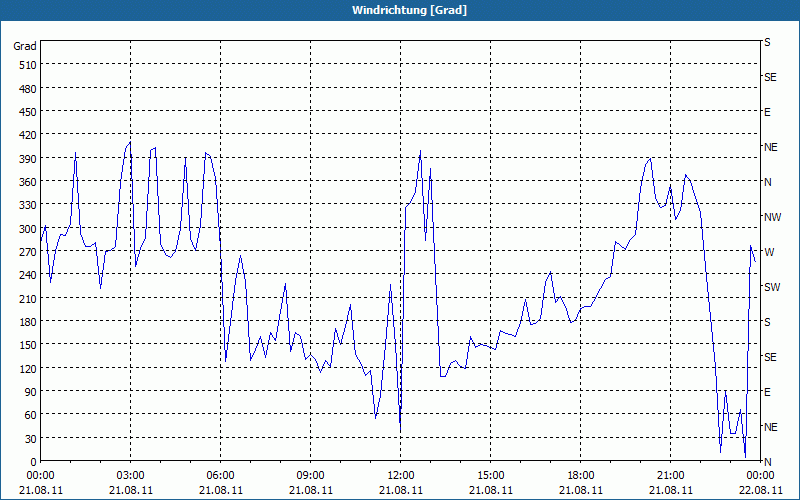This screenshot has width=800, height=500.
Task: Click the "03:00" time label
Action: (130, 476)
